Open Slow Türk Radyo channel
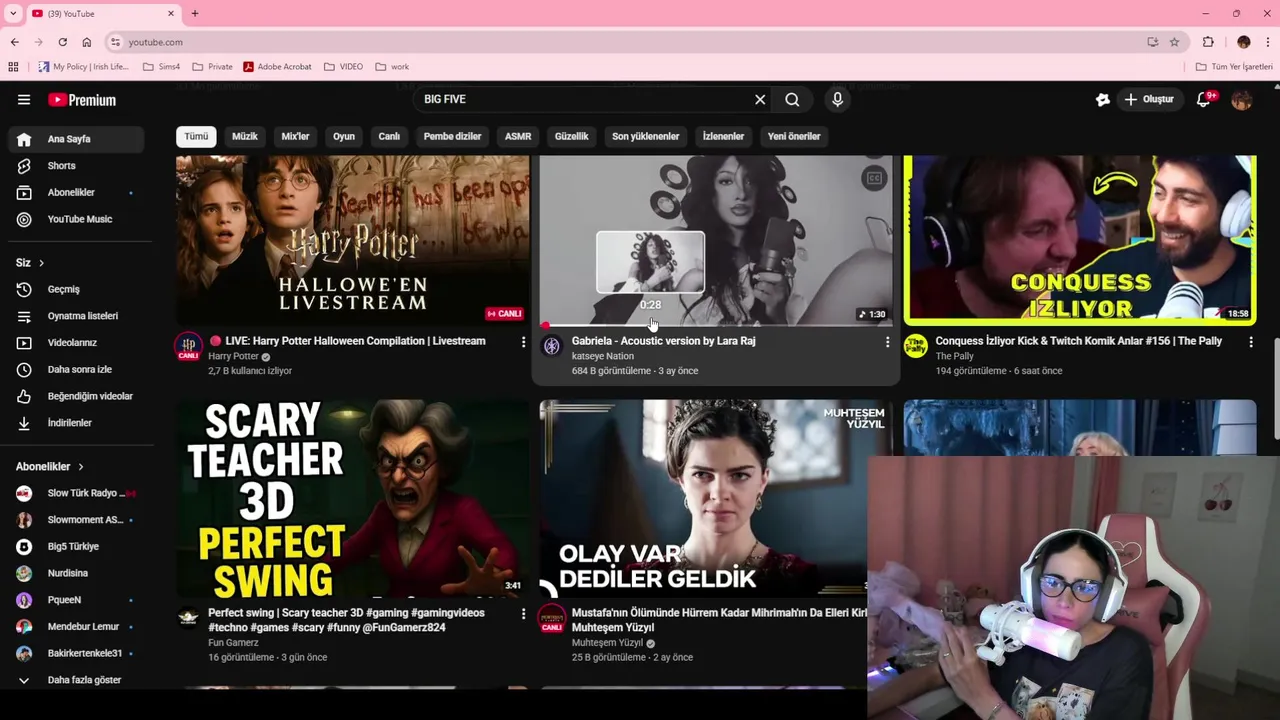The width and height of the screenshot is (1280, 720). 76,493
